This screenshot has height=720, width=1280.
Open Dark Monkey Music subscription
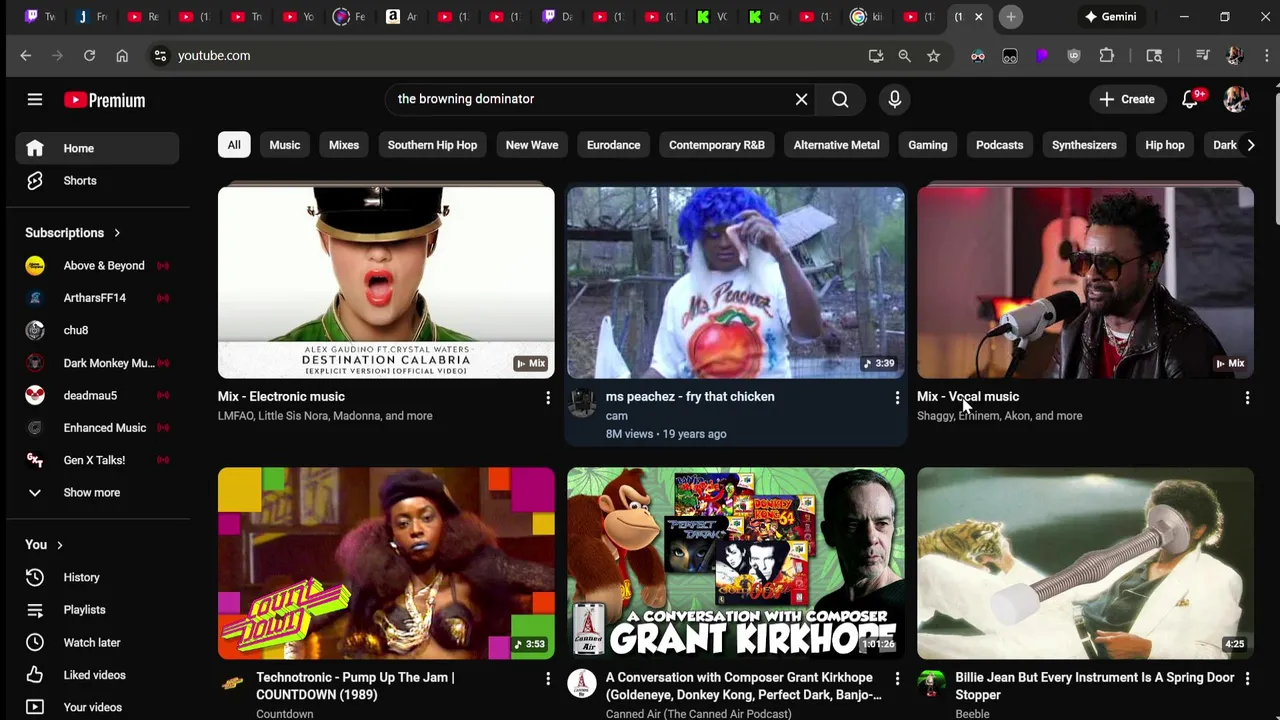point(97,363)
